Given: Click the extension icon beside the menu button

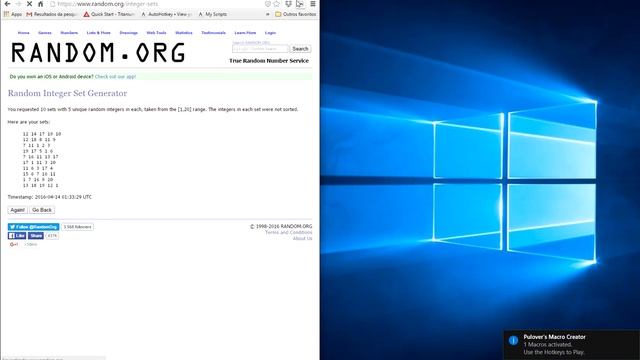Looking at the screenshot, I should pos(300,4).
